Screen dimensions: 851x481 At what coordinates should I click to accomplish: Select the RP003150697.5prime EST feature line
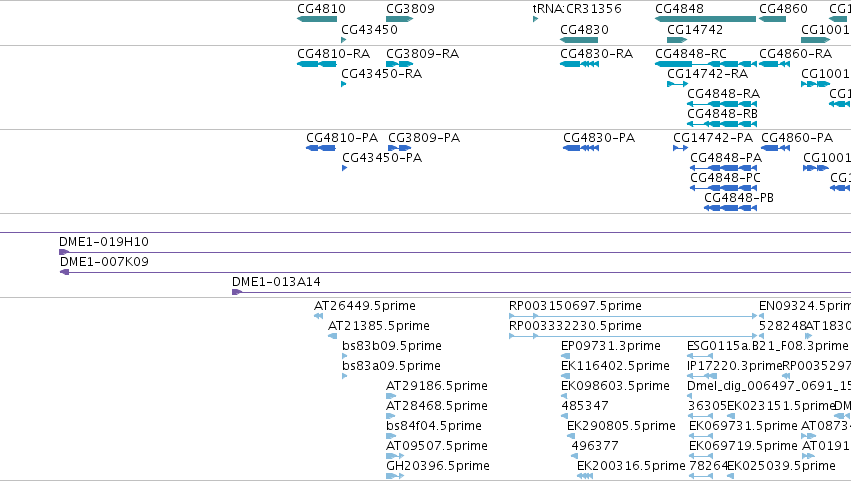[633, 315]
